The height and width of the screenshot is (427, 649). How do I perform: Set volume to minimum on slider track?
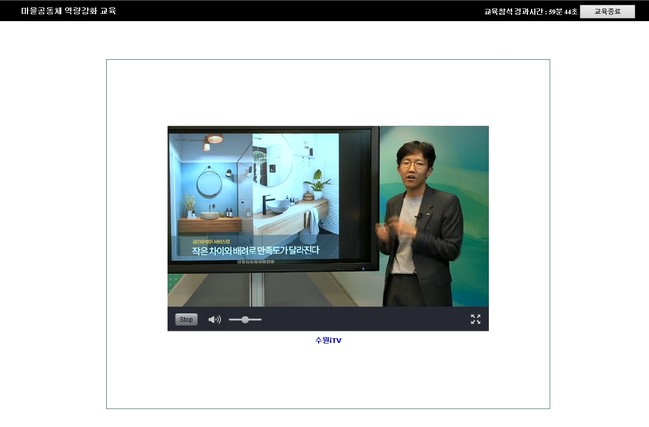(x=230, y=319)
